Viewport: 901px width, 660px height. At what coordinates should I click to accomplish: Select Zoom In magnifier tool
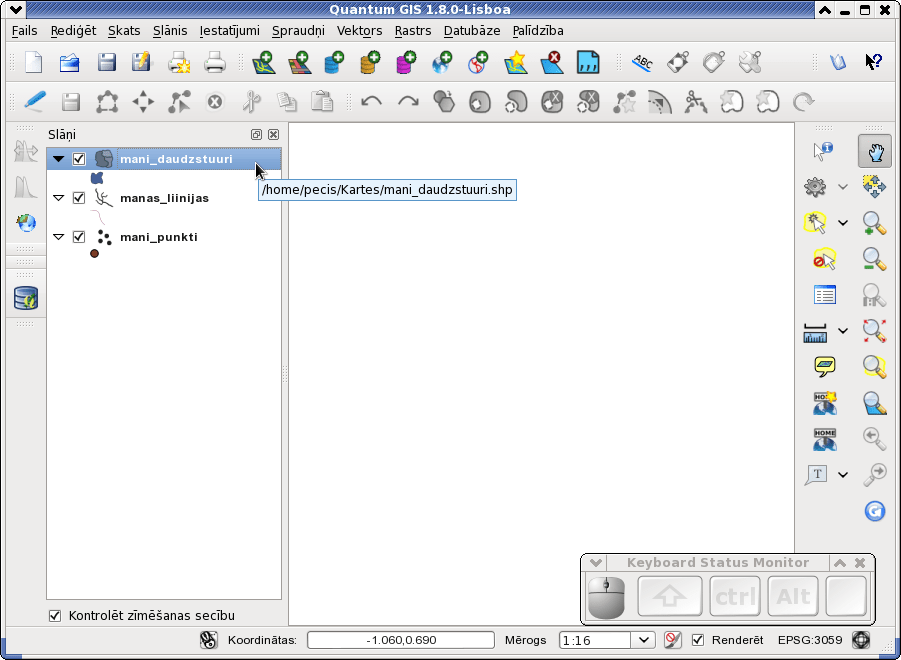(874, 223)
